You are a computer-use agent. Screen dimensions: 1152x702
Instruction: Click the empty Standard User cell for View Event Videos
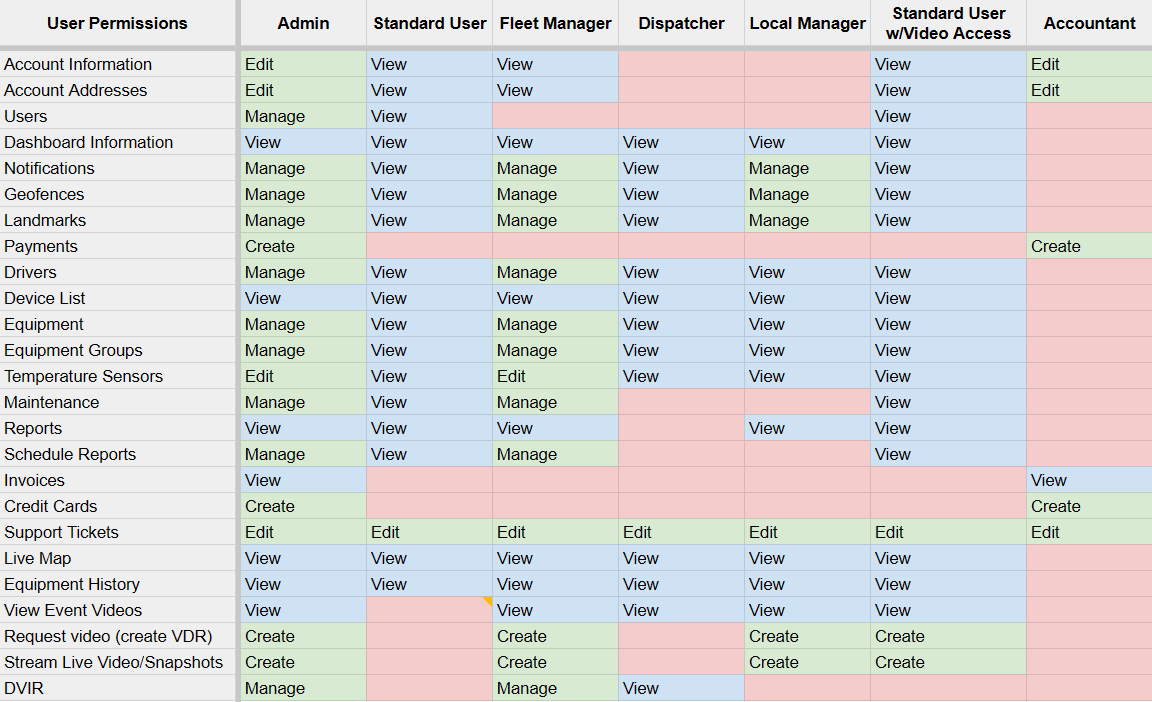430,610
